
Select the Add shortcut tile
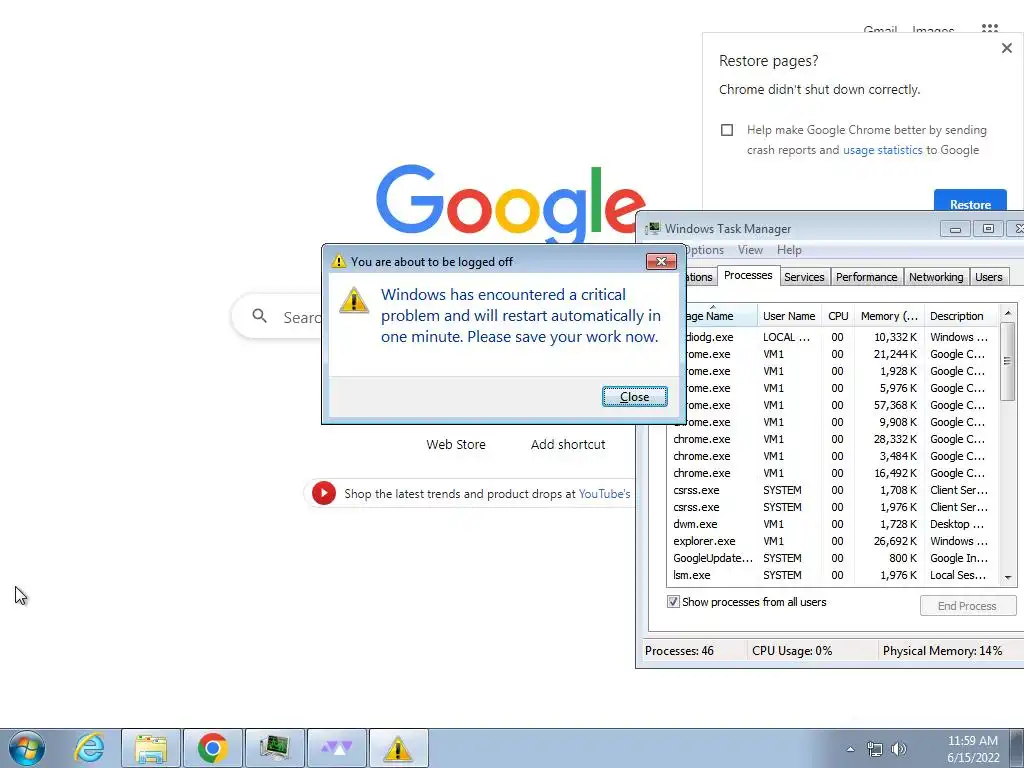(568, 445)
